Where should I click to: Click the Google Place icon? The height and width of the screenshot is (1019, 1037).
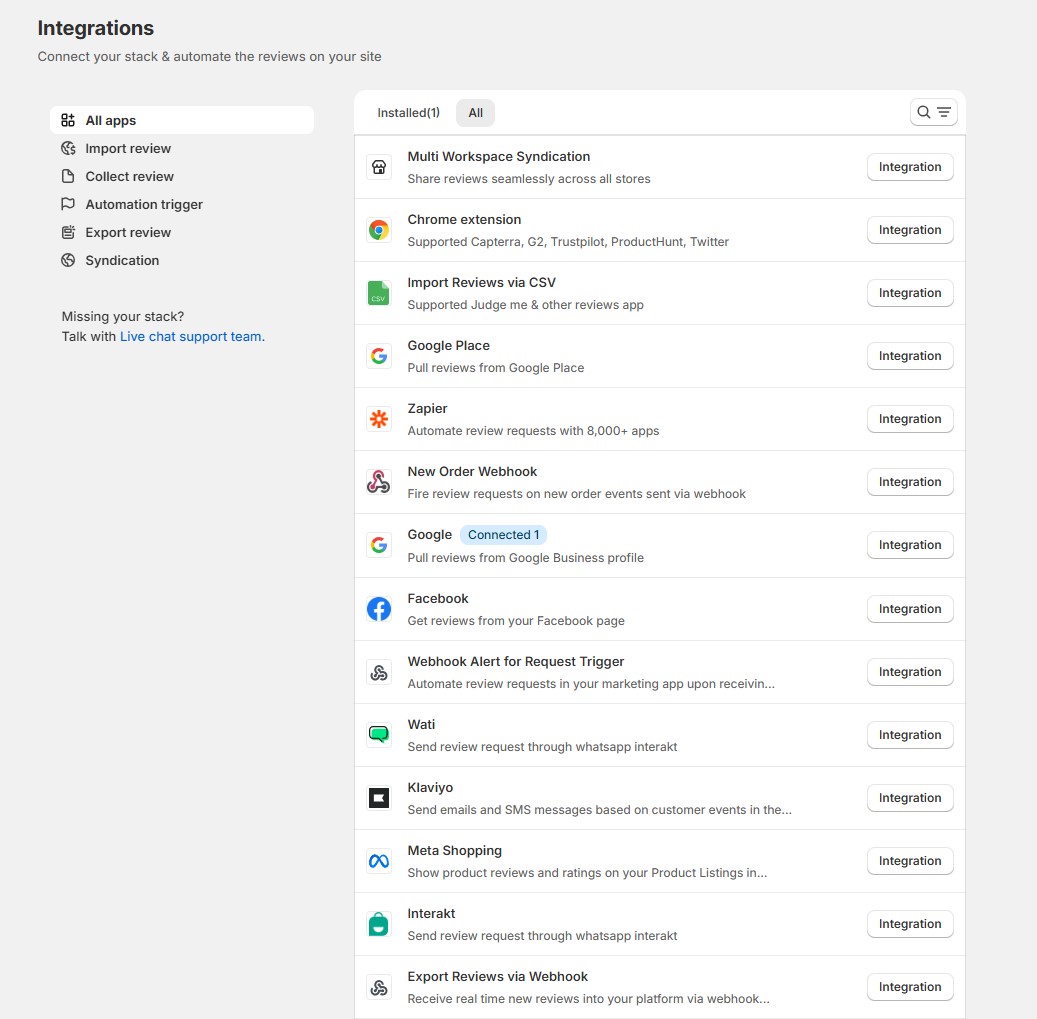(378, 356)
